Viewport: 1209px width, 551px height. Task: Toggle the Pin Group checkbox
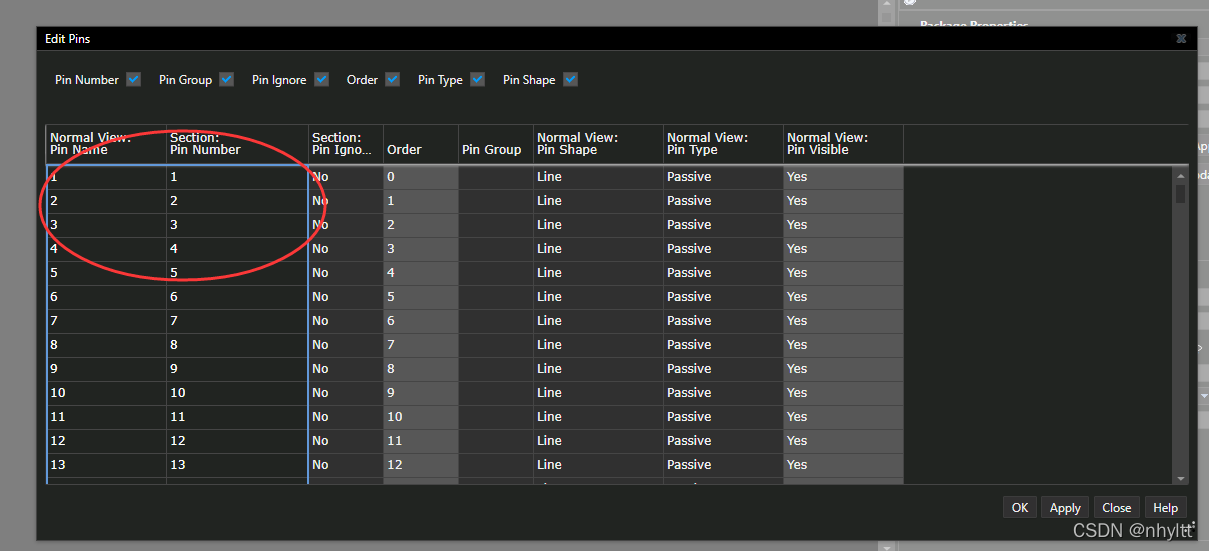(x=227, y=80)
